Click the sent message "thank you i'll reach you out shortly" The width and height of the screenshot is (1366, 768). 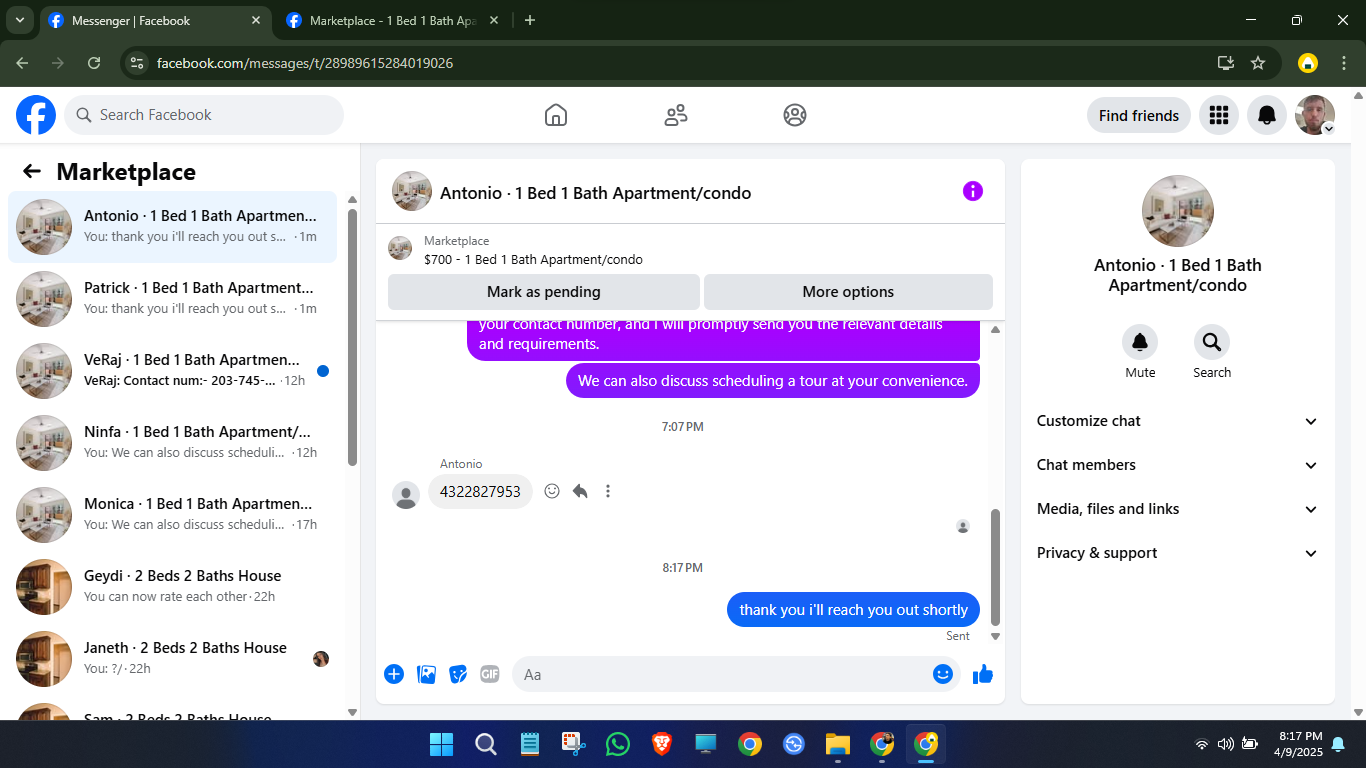coord(854,610)
